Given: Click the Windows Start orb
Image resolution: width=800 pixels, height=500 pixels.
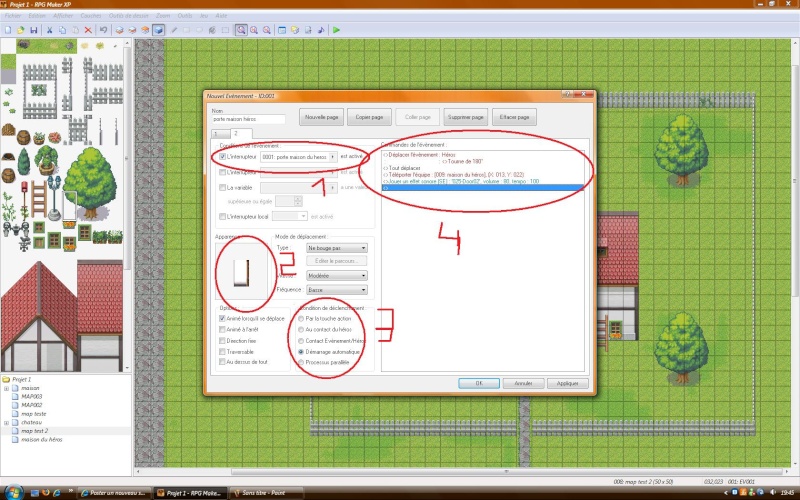Looking at the screenshot, I should point(14,492).
